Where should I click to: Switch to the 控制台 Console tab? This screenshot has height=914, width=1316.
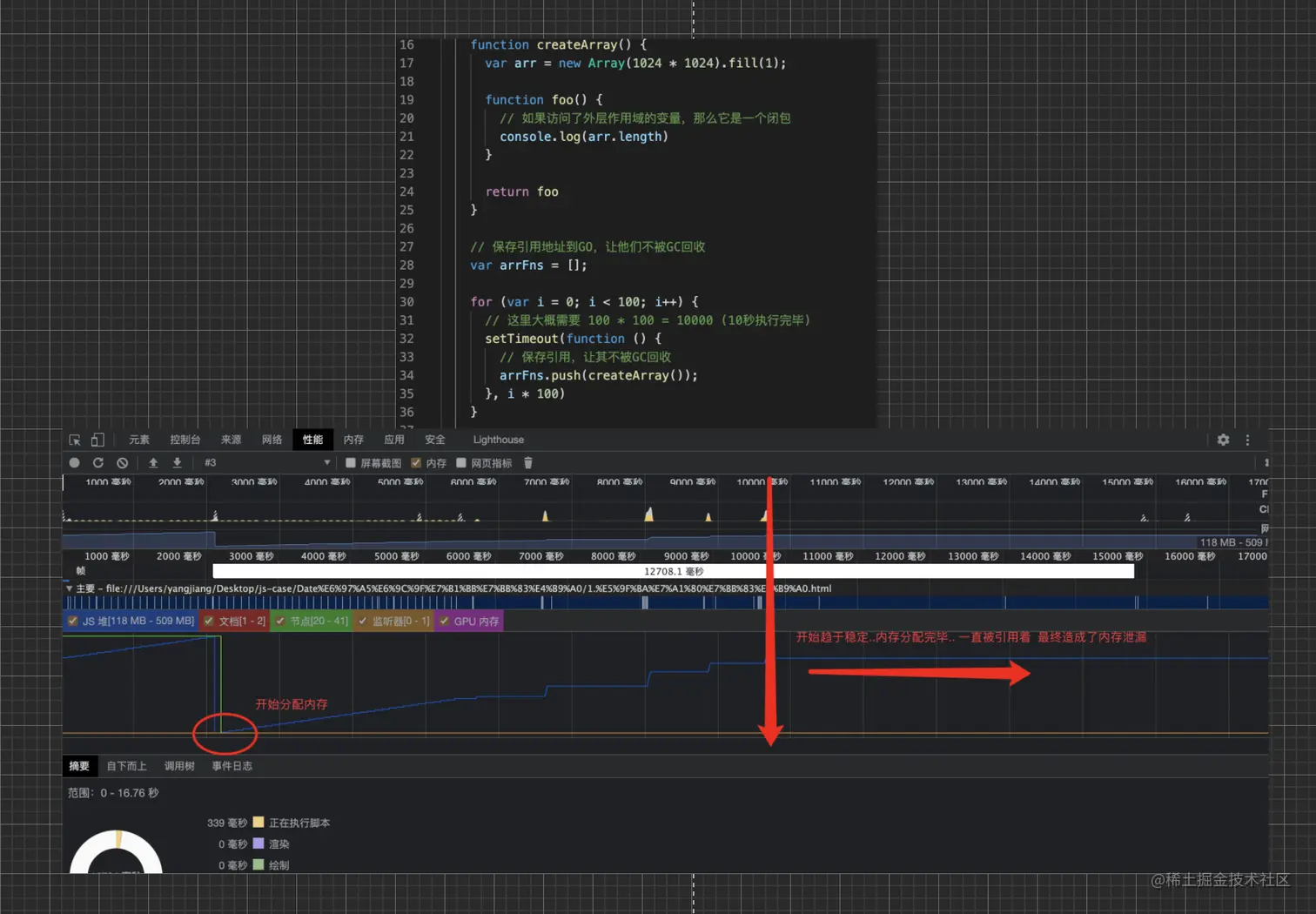point(185,440)
